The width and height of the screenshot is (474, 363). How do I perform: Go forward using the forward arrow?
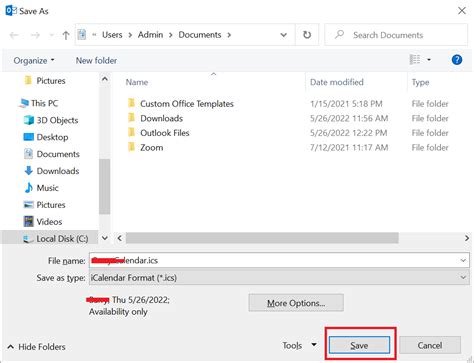(35, 35)
